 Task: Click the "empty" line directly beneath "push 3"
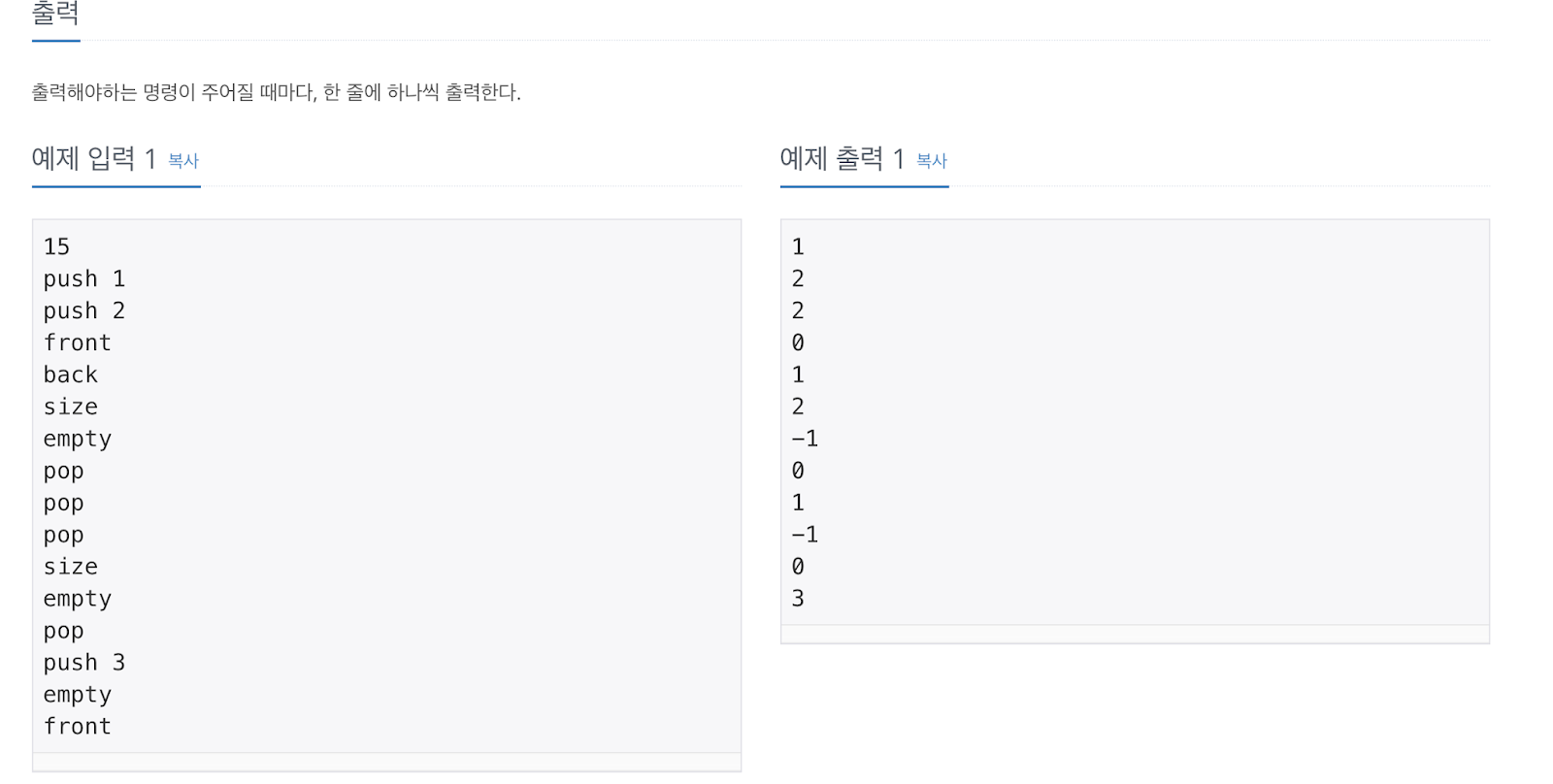coord(78,695)
